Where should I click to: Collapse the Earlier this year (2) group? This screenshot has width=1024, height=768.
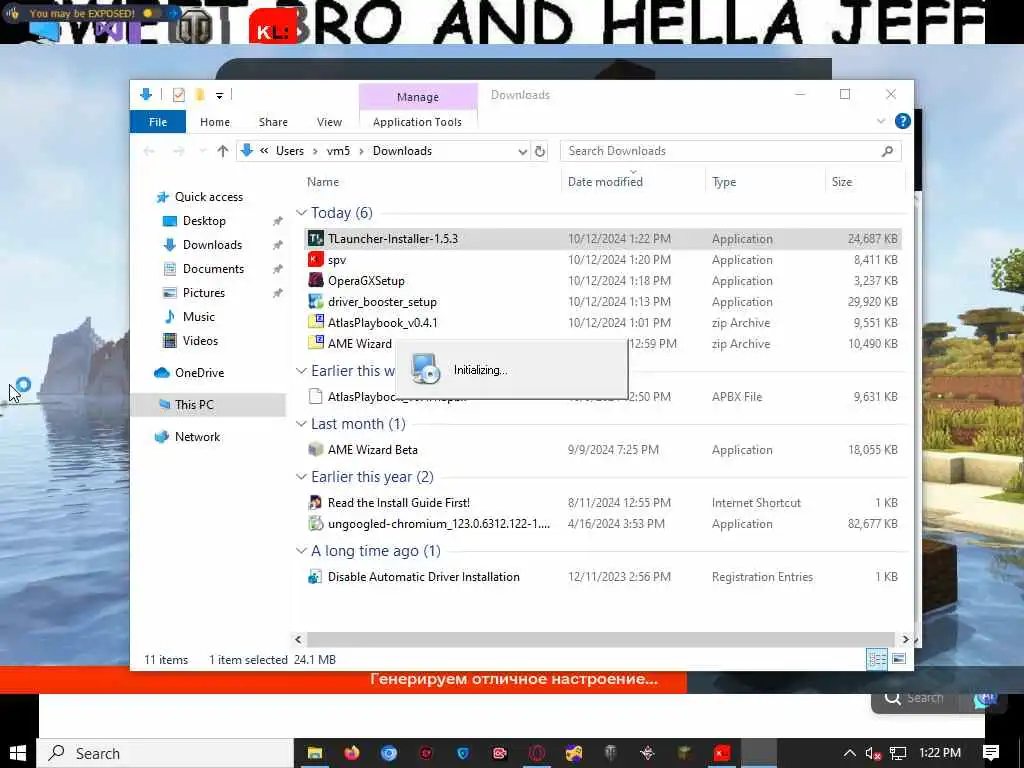[x=301, y=477]
